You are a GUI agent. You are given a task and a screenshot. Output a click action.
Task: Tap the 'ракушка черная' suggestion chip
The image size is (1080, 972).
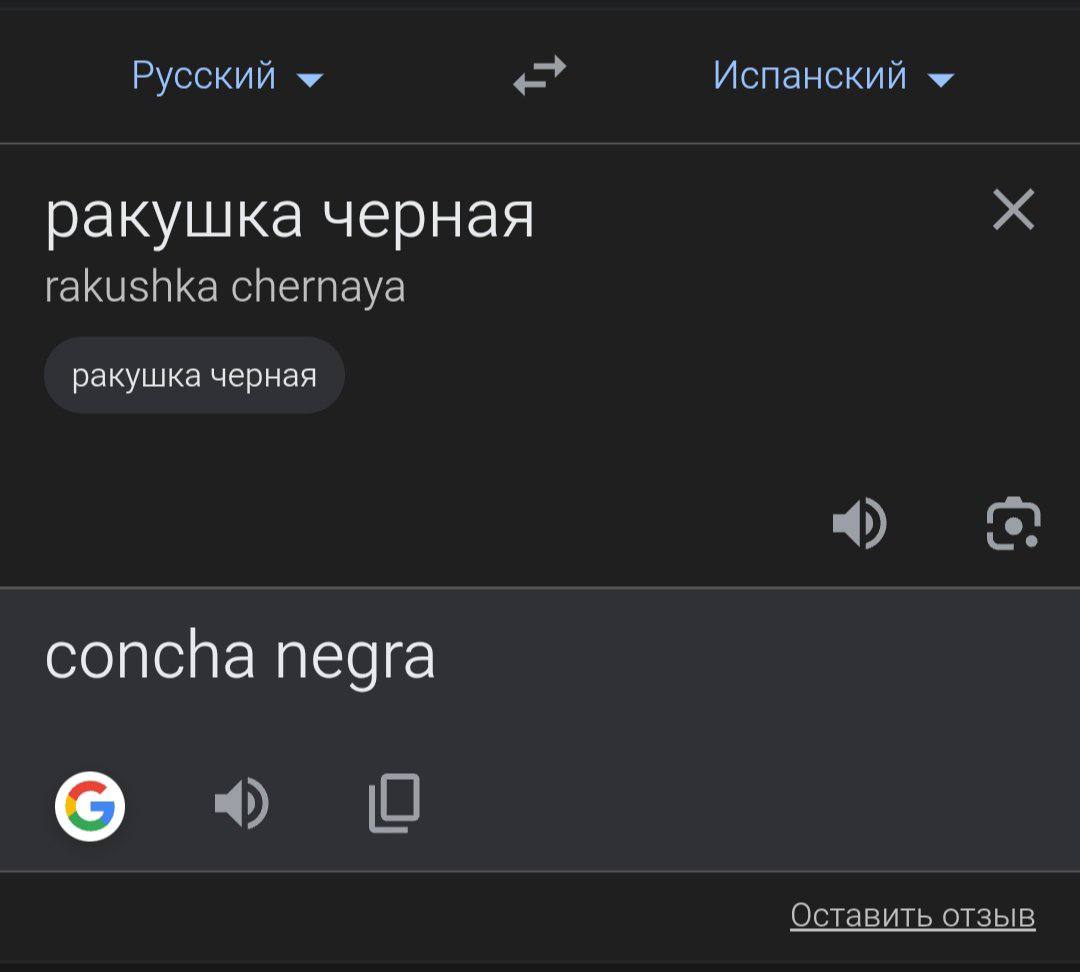click(194, 376)
